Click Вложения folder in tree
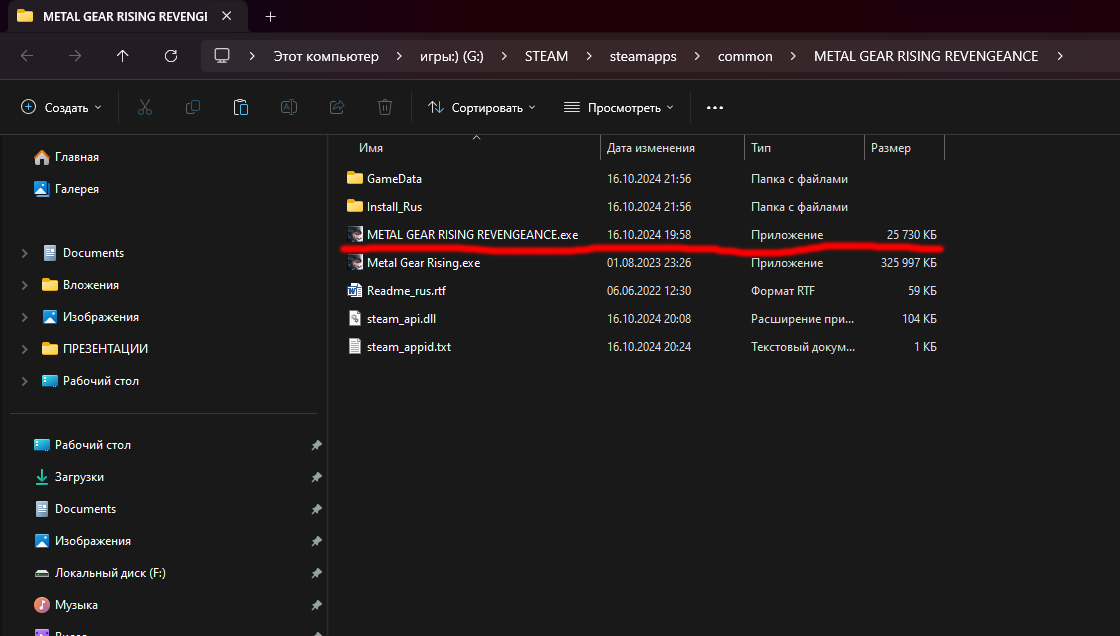Screen dimensions: 1120x636 pyautogui.click(x=90, y=285)
